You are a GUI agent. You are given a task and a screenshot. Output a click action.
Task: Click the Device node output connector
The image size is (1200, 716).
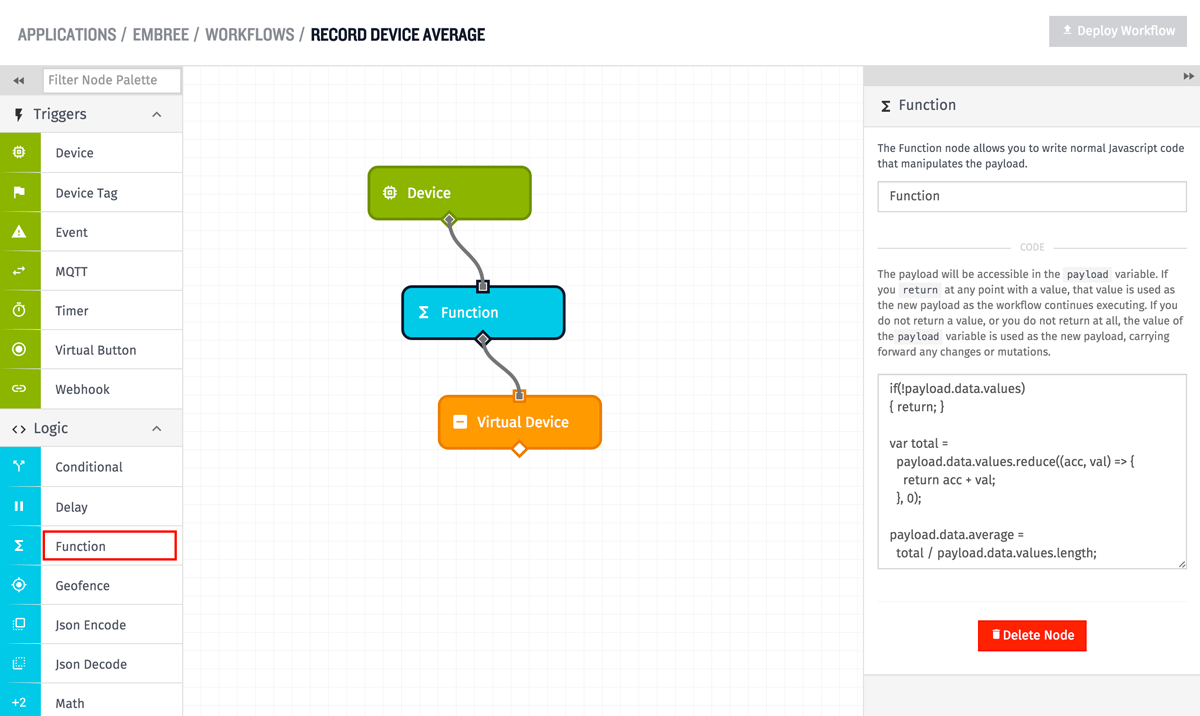pos(449,219)
